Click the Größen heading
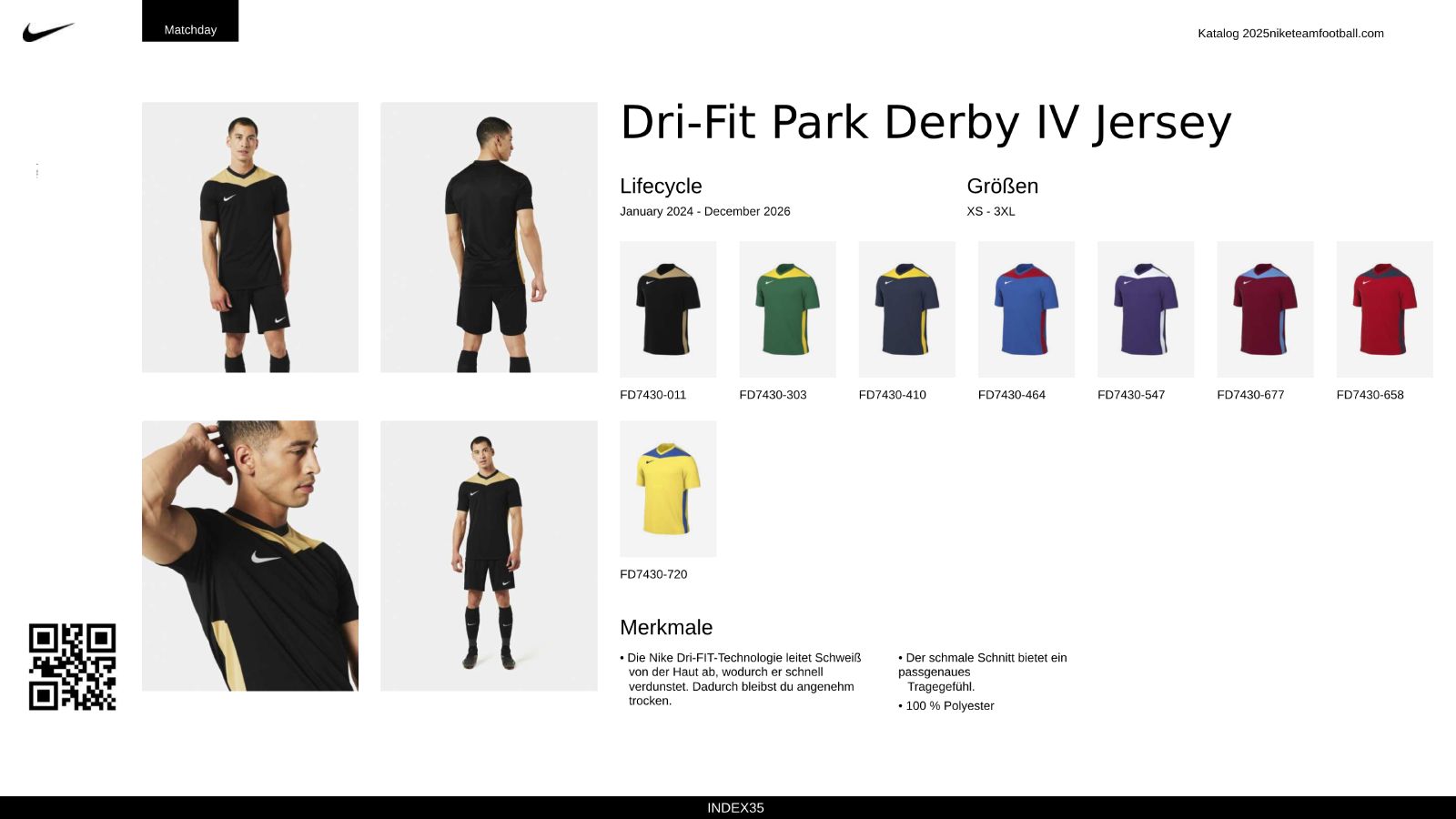 pos(1003,186)
